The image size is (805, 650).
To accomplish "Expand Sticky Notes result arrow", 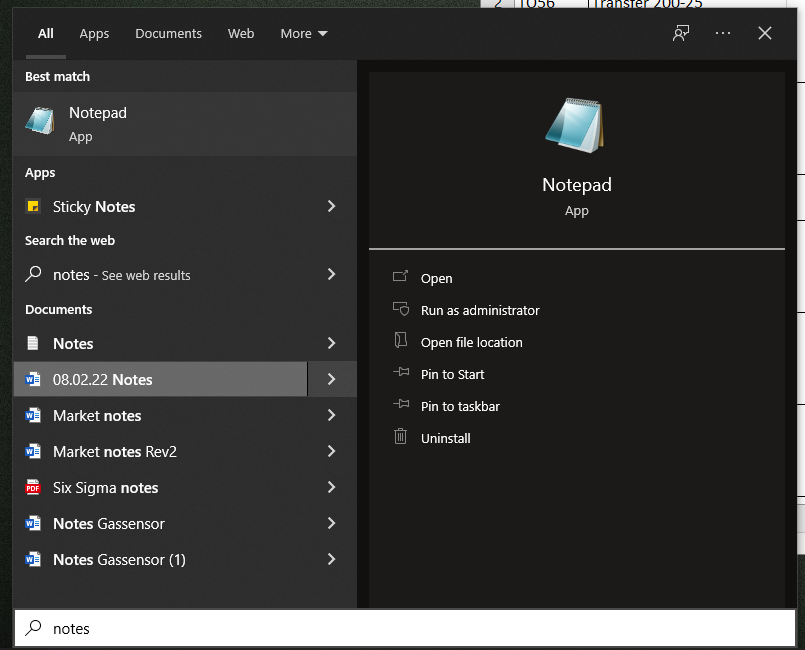I will pos(332,206).
